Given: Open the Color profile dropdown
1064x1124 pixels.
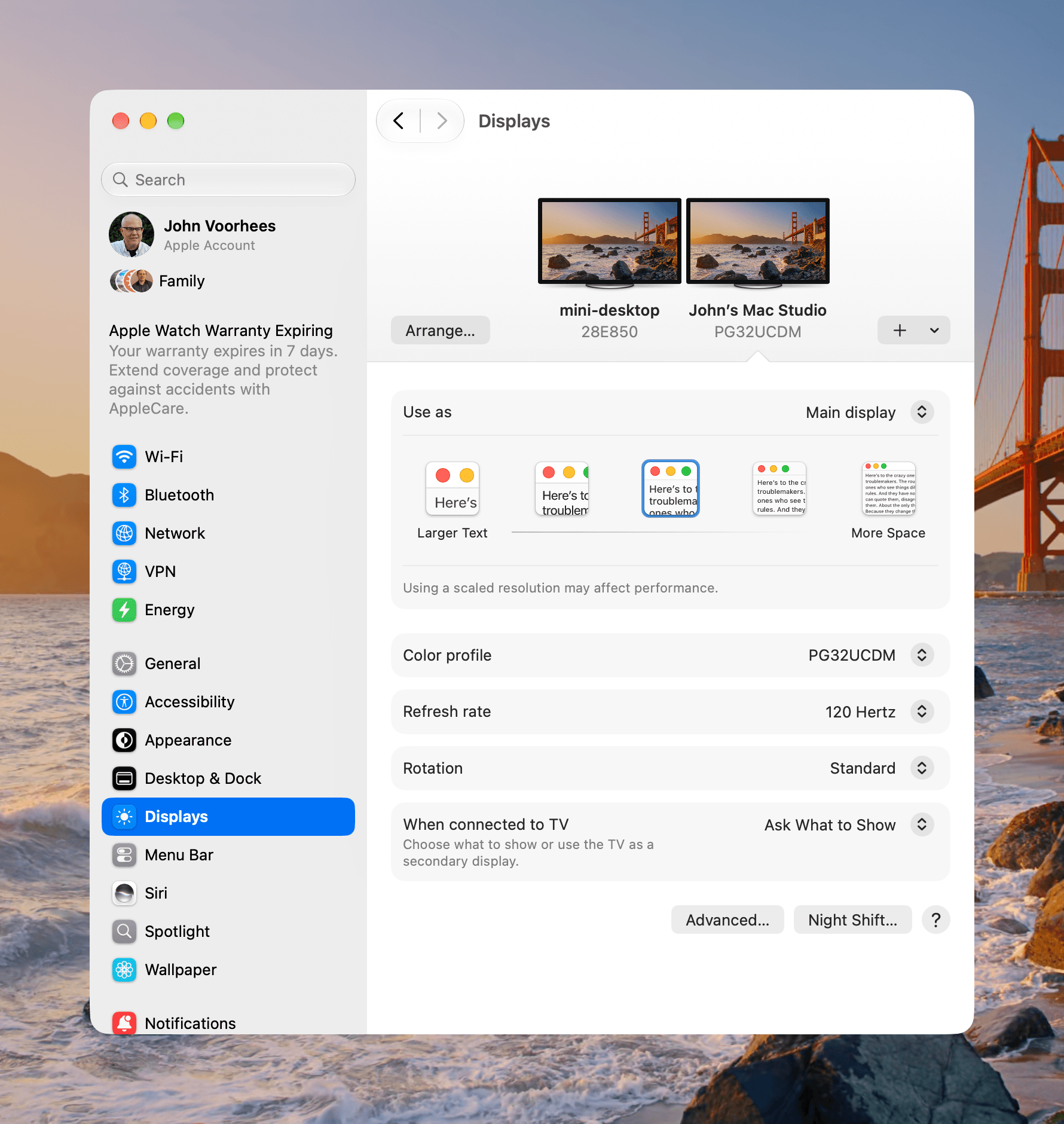Looking at the screenshot, I should [922, 655].
